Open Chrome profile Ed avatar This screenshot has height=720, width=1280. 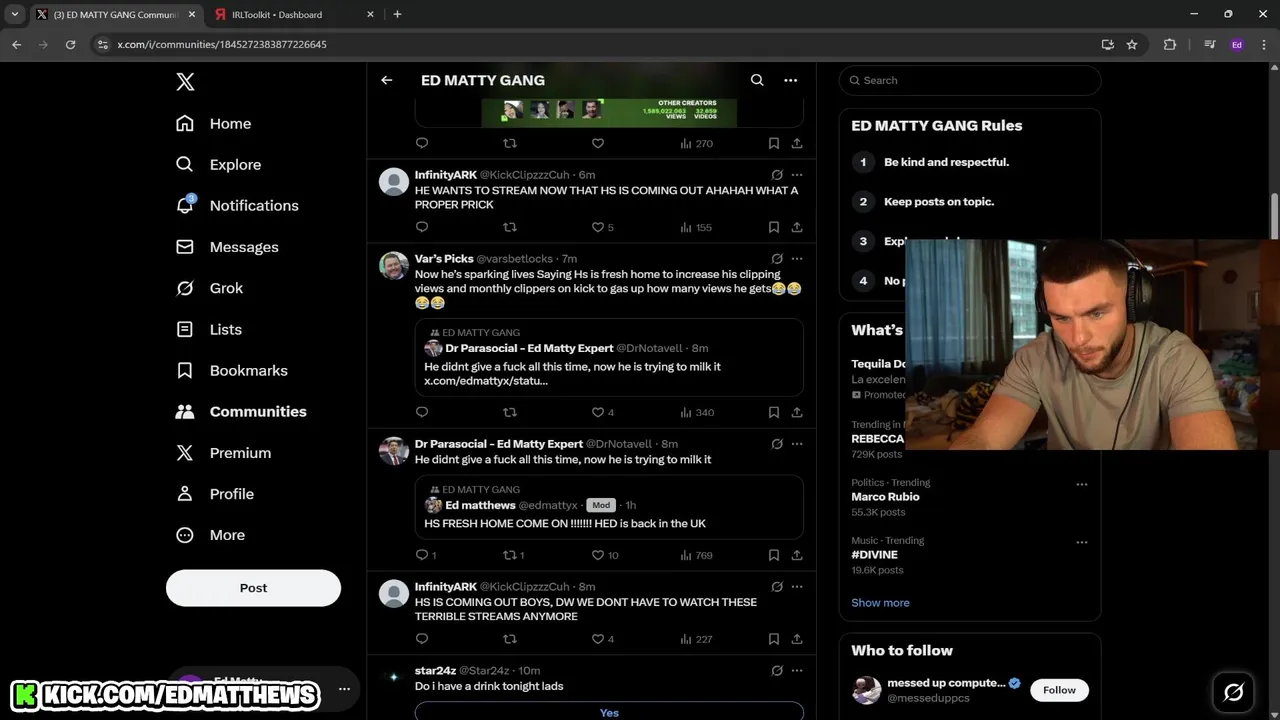tap(1237, 44)
